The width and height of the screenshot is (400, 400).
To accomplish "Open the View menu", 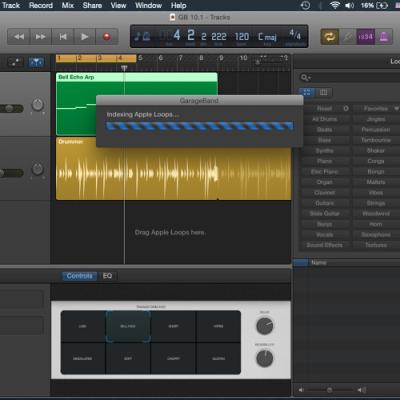I will coord(118,5).
